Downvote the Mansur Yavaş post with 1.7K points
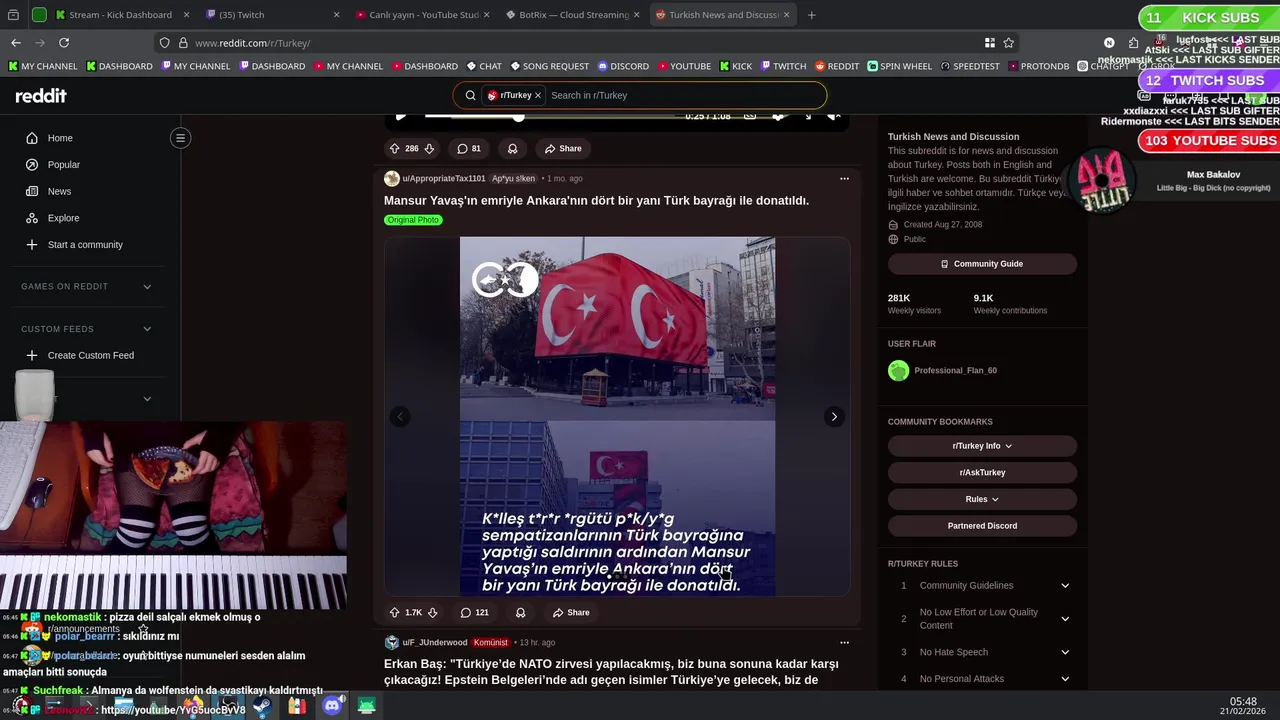The height and width of the screenshot is (720, 1280). point(433,612)
